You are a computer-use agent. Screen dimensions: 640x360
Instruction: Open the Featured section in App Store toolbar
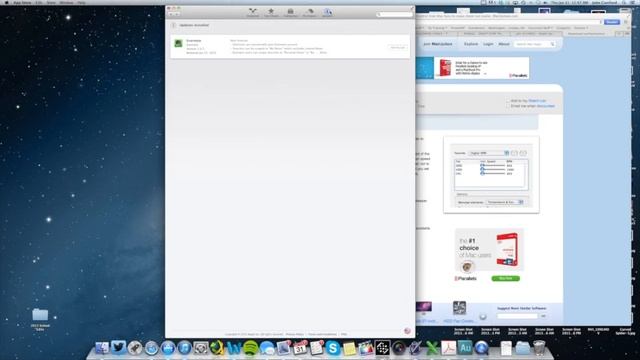coord(253,13)
